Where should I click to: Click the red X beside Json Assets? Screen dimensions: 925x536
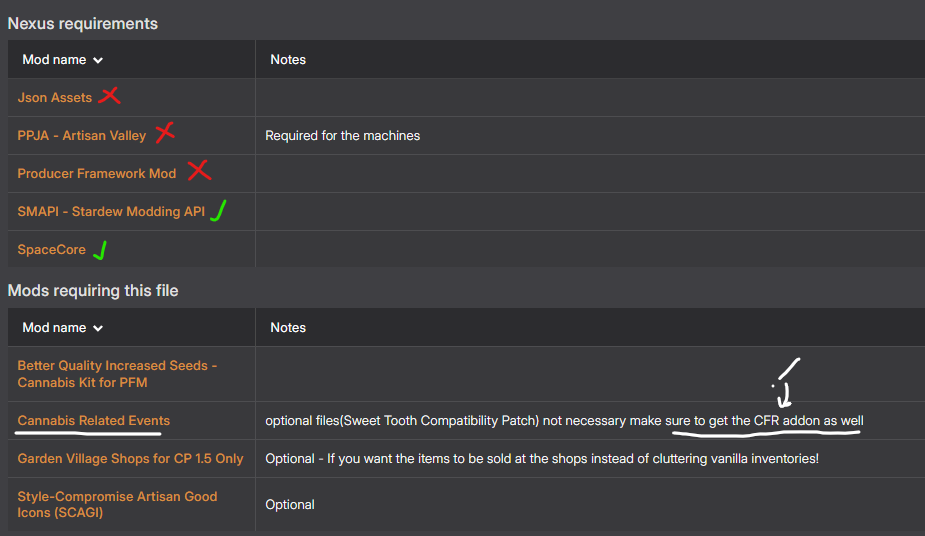tap(109, 97)
